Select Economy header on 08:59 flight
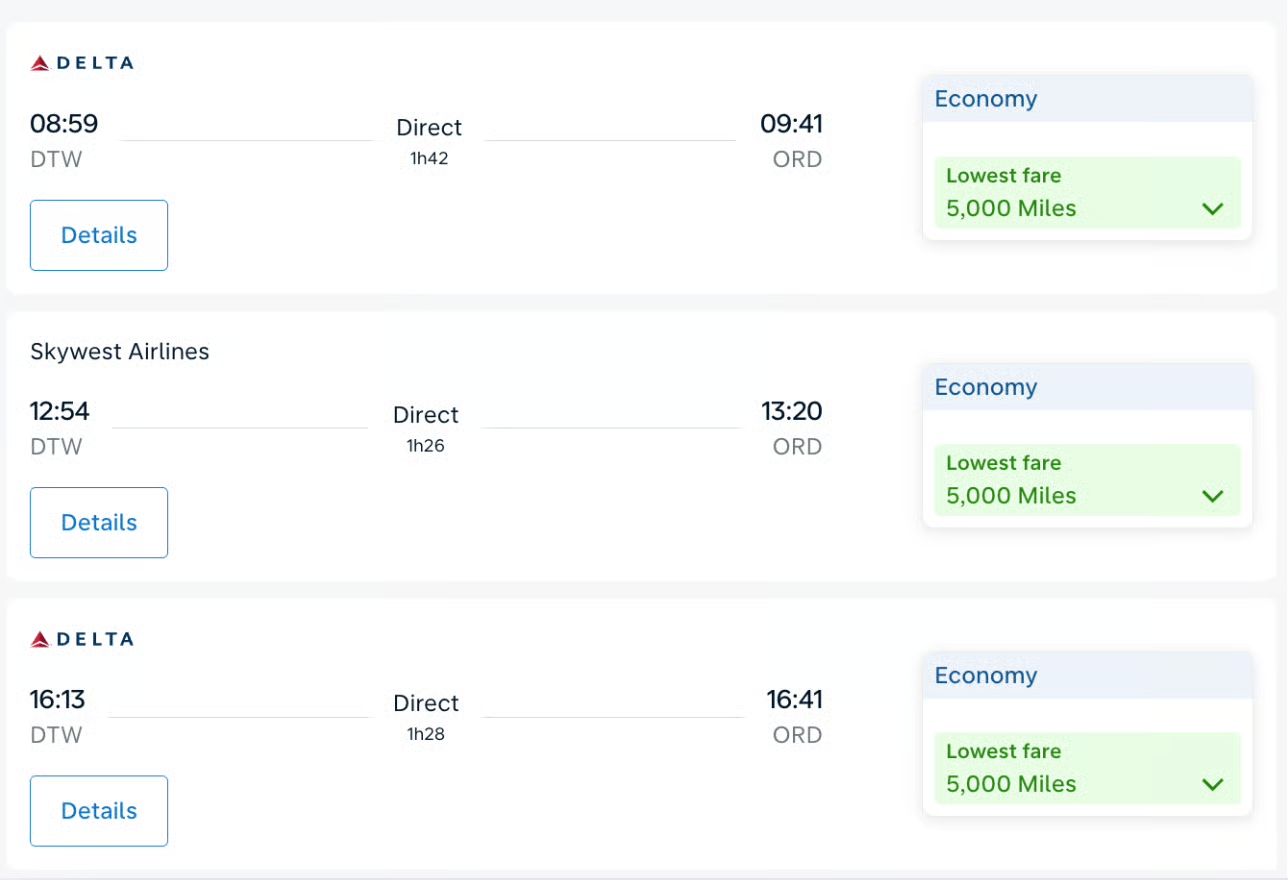Viewport: 1288px width, 880px height. (985, 99)
